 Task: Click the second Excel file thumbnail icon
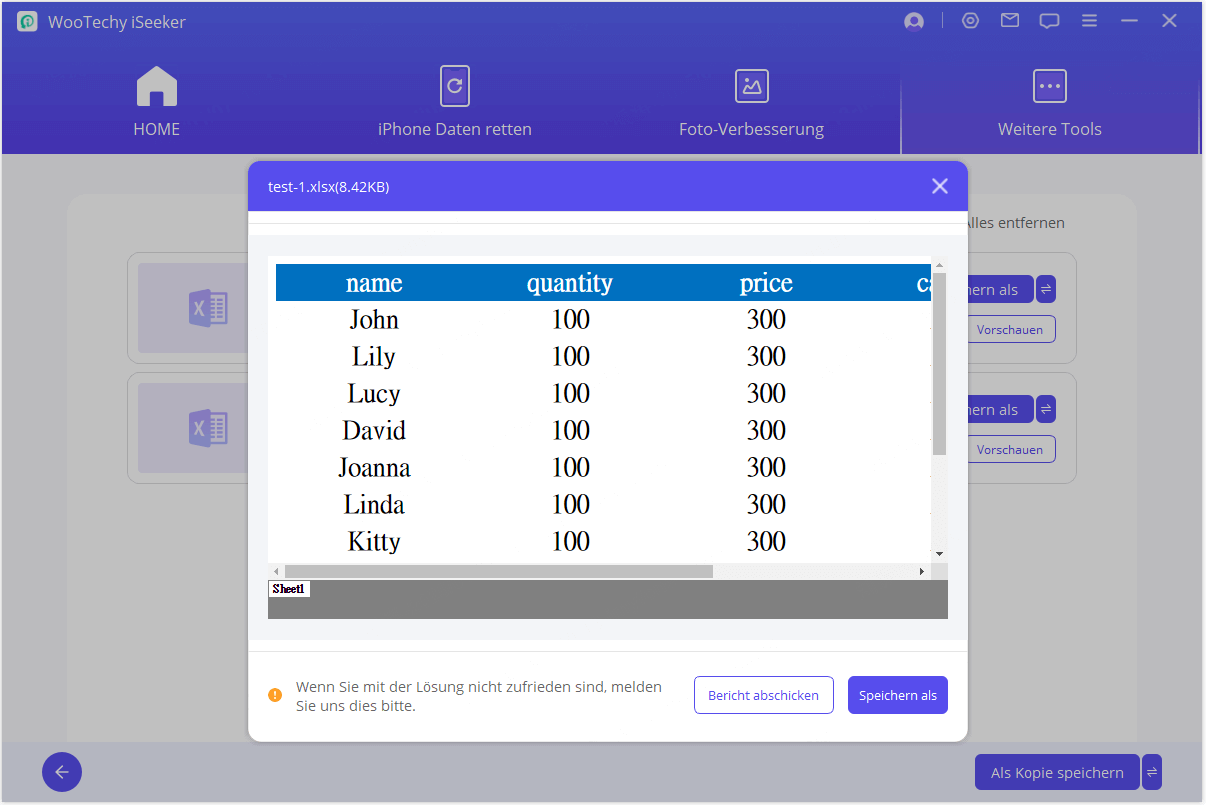click(x=208, y=428)
